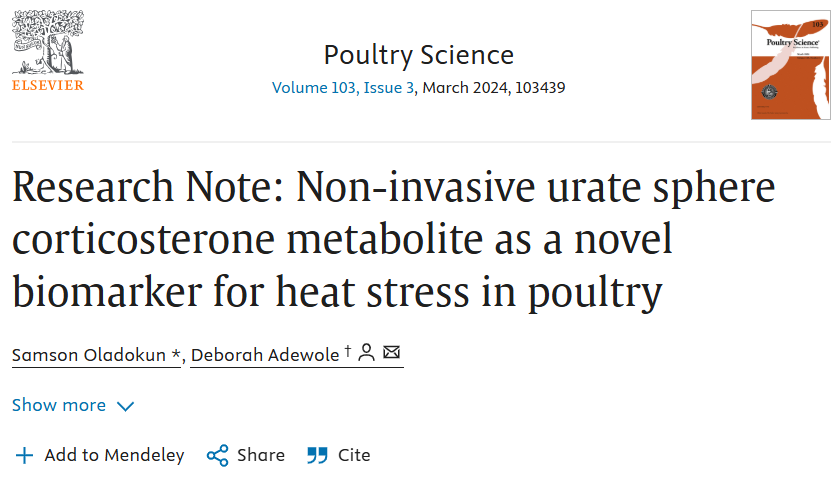Click the author profile person icon
This screenshot has width=832, height=480.
click(366, 353)
